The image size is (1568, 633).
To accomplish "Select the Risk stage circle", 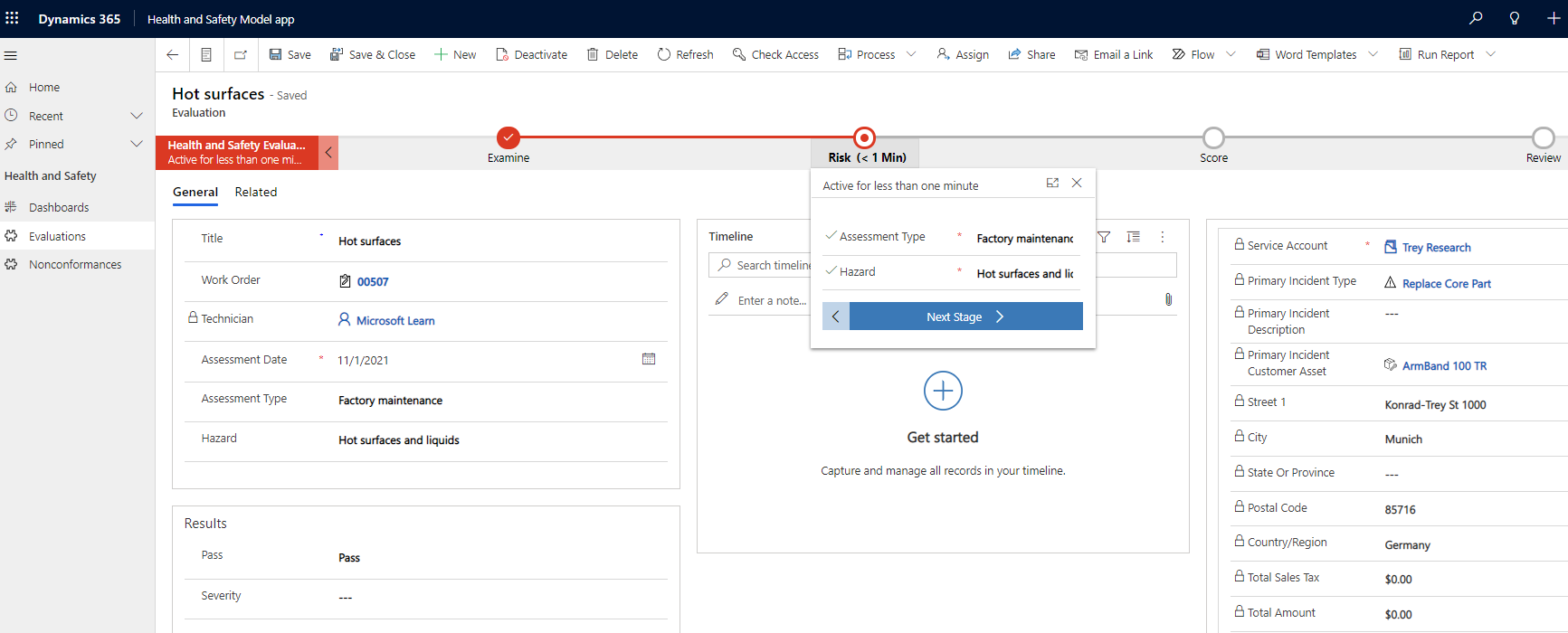I will (x=865, y=137).
